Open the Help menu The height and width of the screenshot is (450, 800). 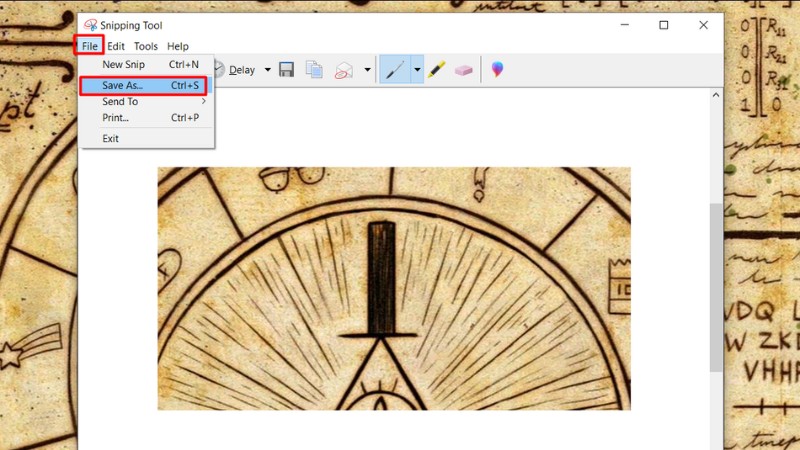tap(178, 46)
